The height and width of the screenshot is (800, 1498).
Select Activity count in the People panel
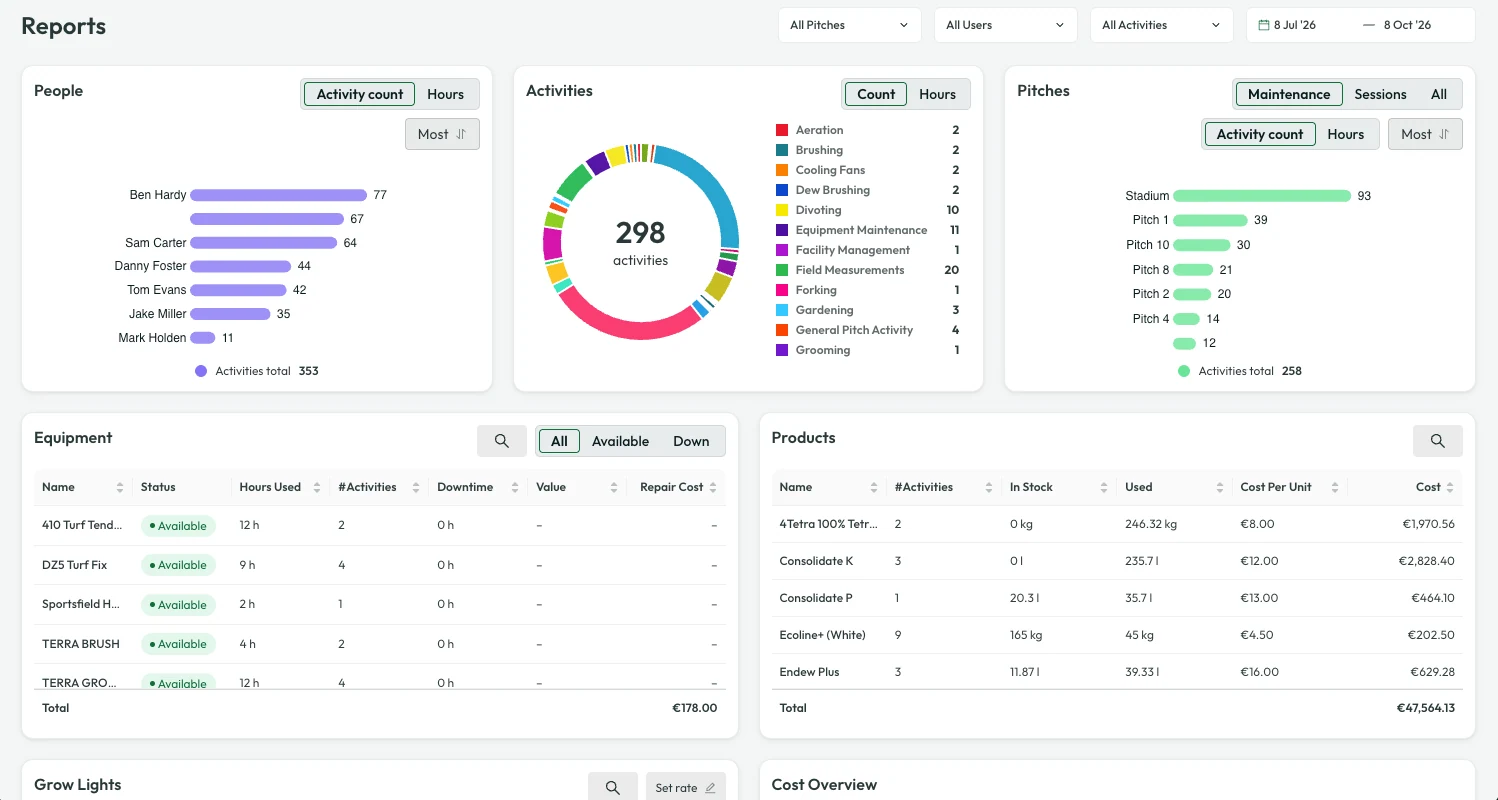coord(360,94)
